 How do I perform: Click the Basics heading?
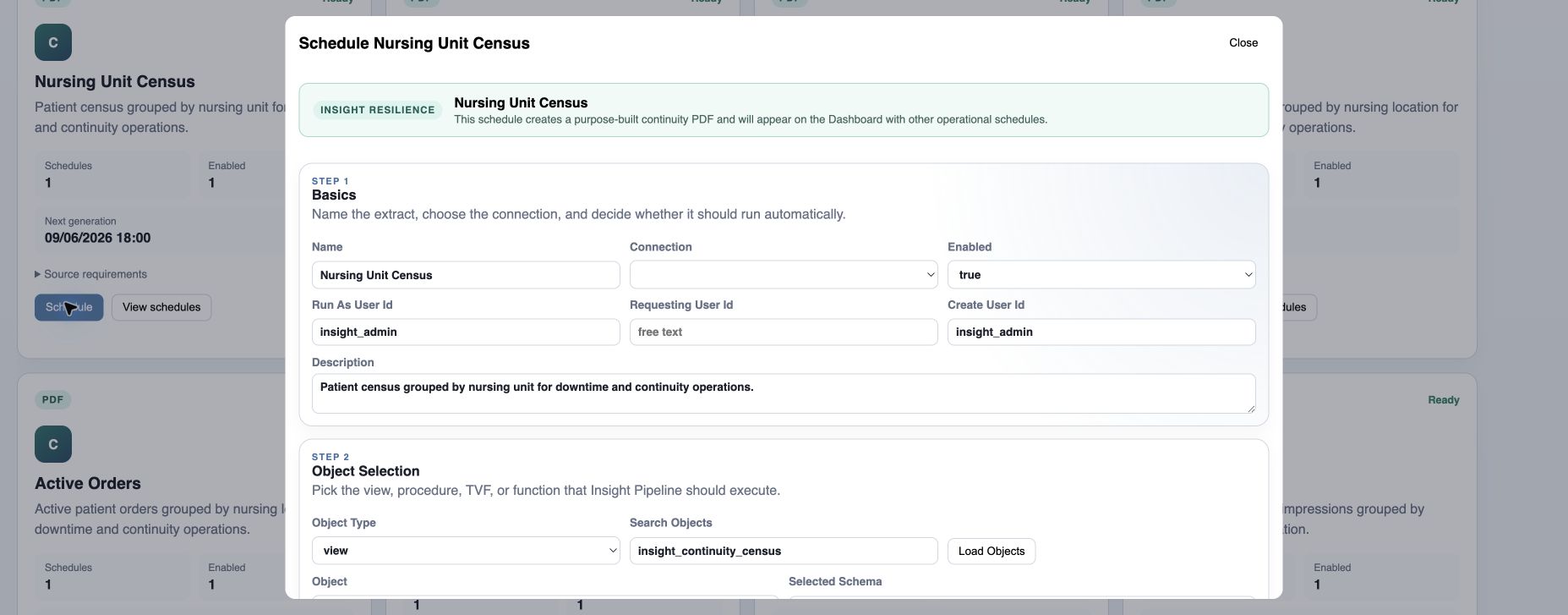click(334, 195)
